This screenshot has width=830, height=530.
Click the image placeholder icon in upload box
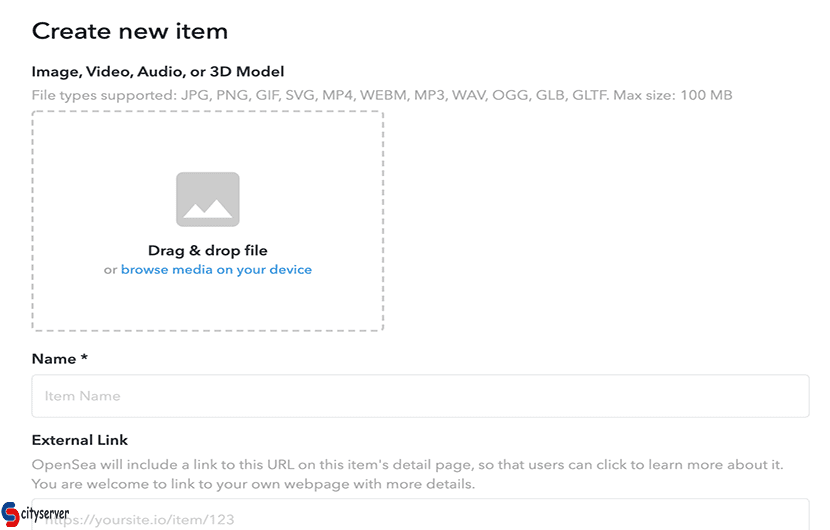(x=208, y=199)
